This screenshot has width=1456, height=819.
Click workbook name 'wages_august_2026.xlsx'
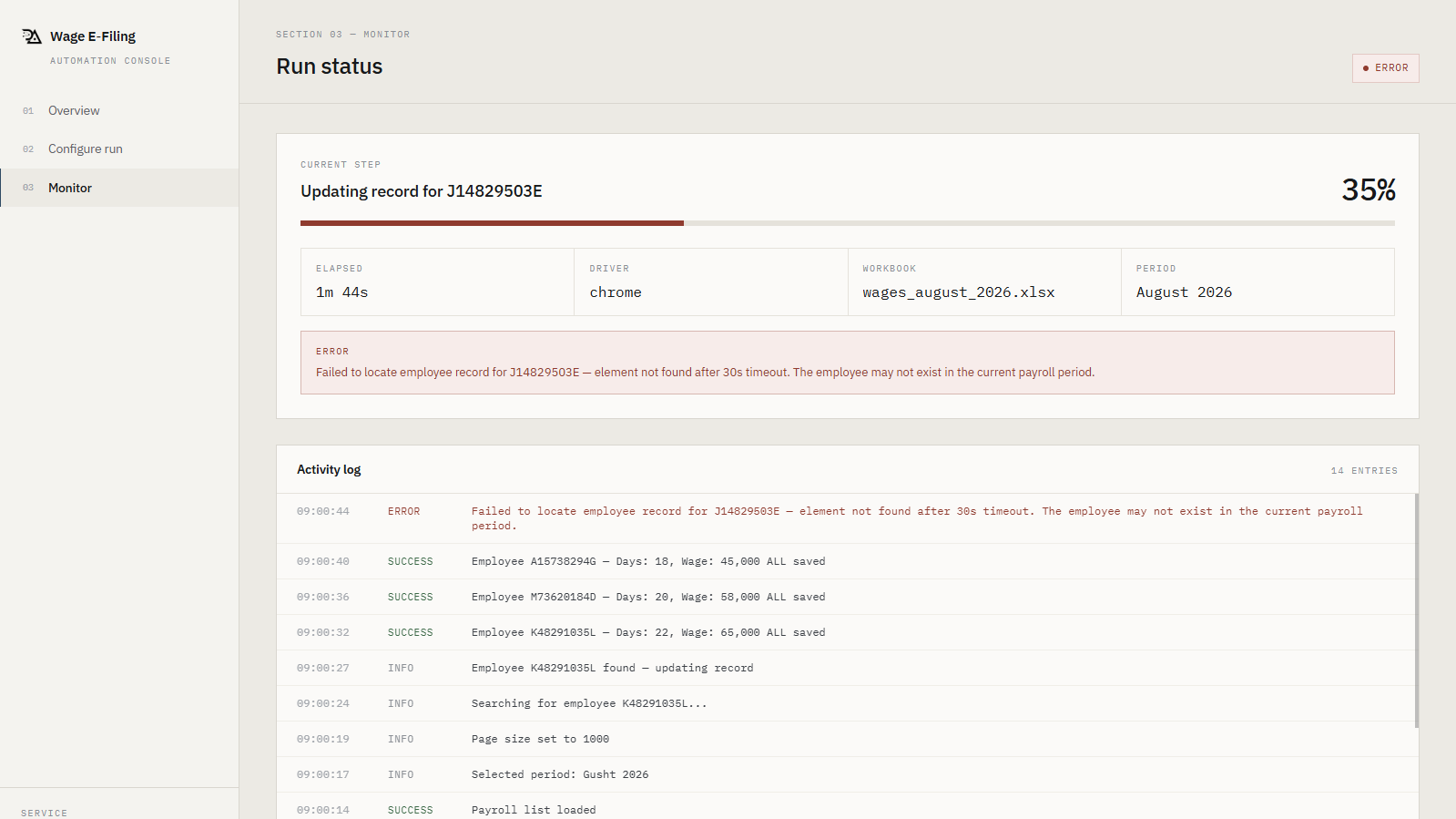pos(959,292)
